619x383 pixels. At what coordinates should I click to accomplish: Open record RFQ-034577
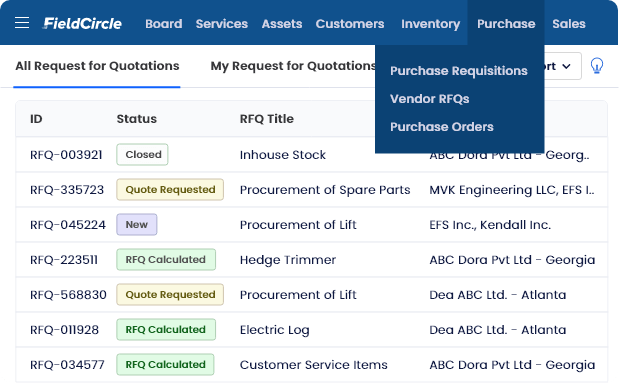(x=67, y=365)
